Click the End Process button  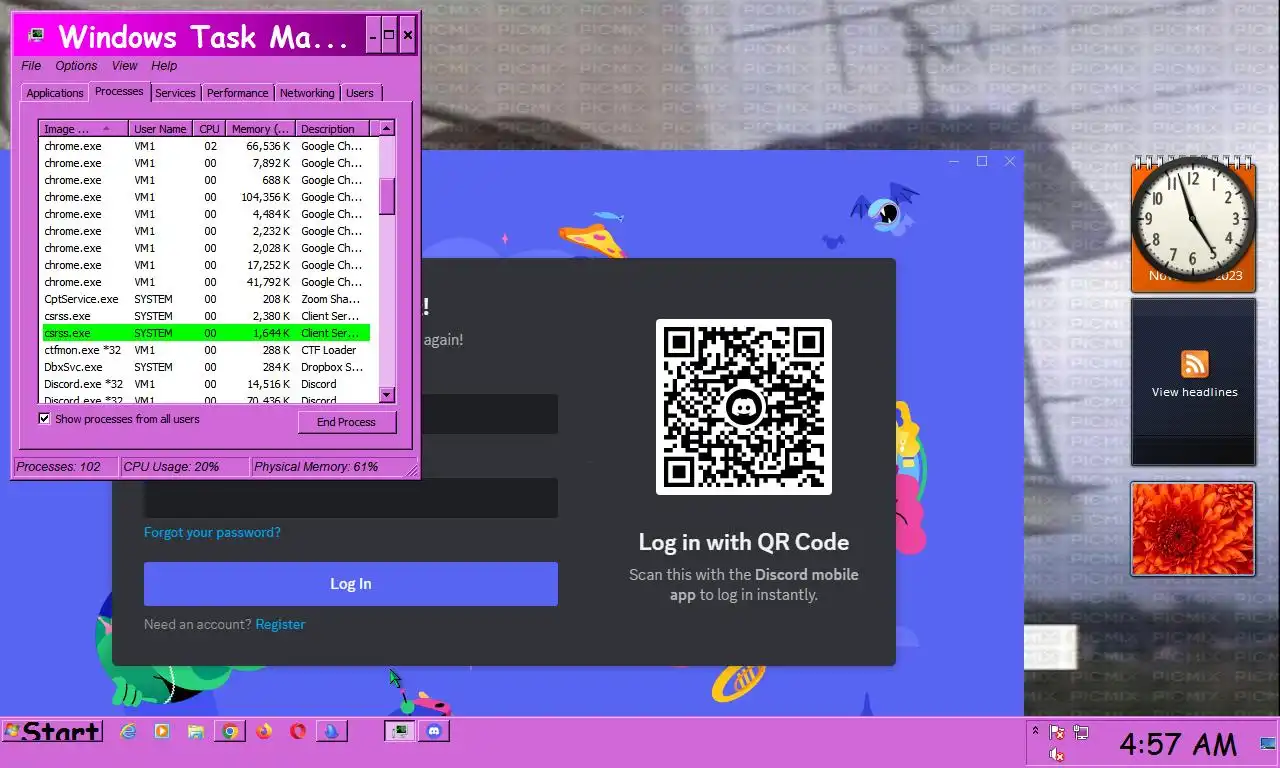346,422
